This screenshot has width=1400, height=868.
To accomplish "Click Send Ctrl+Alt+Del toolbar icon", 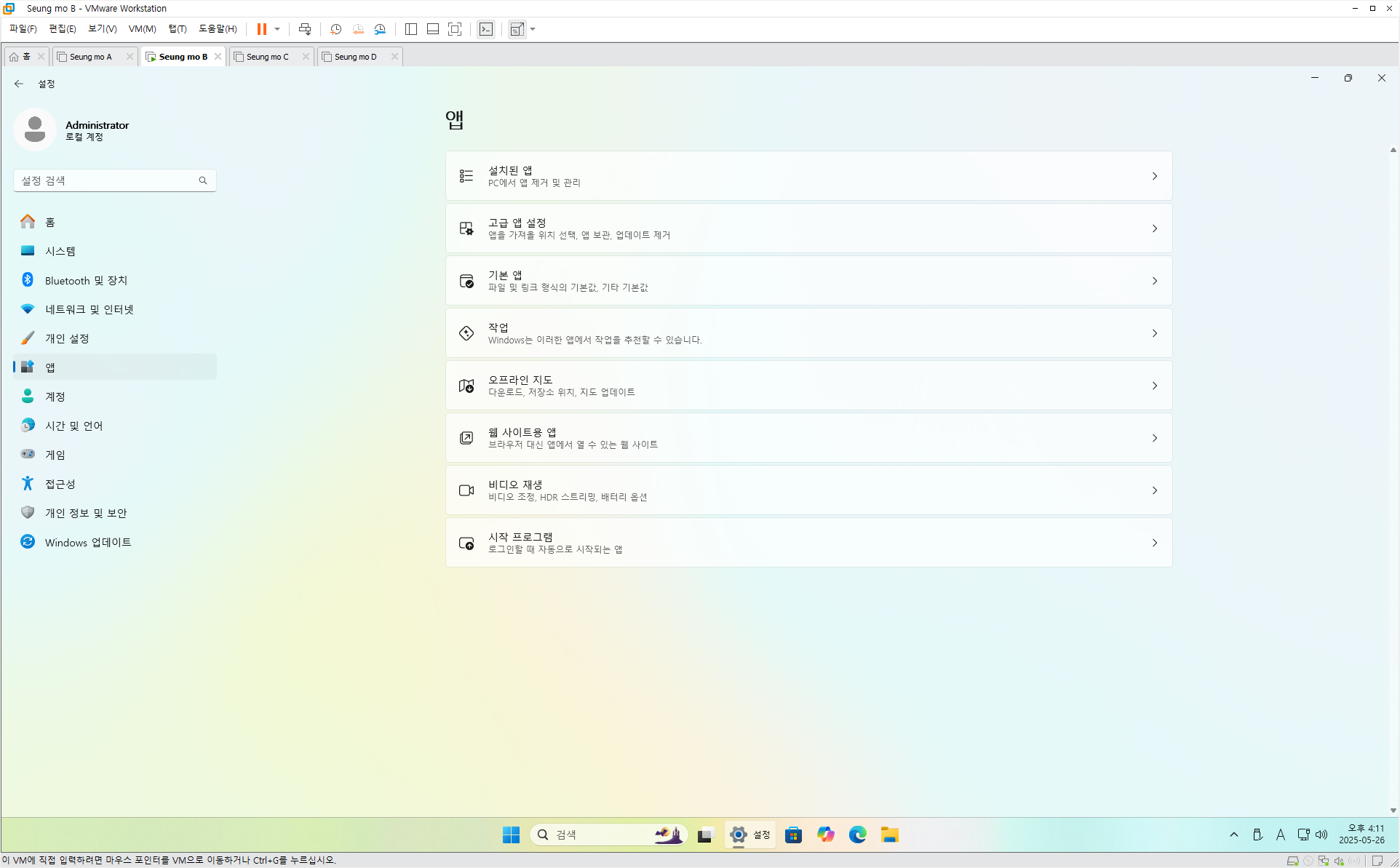I will point(305,29).
